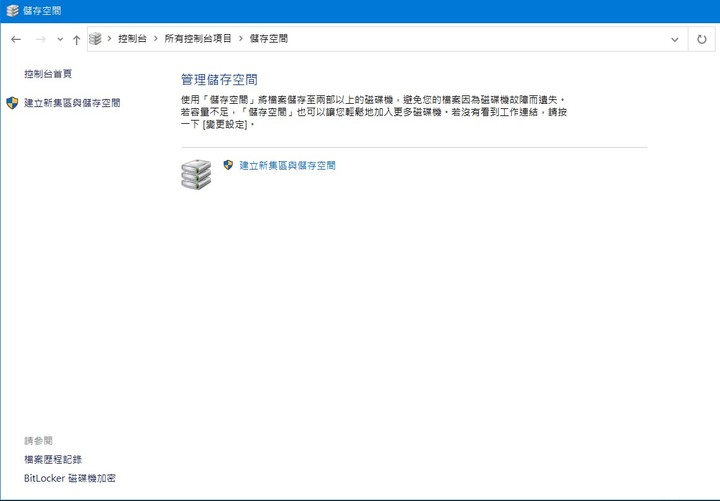The height and width of the screenshot is (501, 720).
Task: Open 控制台首頁 in the sidebar
Action: point(48,73)
